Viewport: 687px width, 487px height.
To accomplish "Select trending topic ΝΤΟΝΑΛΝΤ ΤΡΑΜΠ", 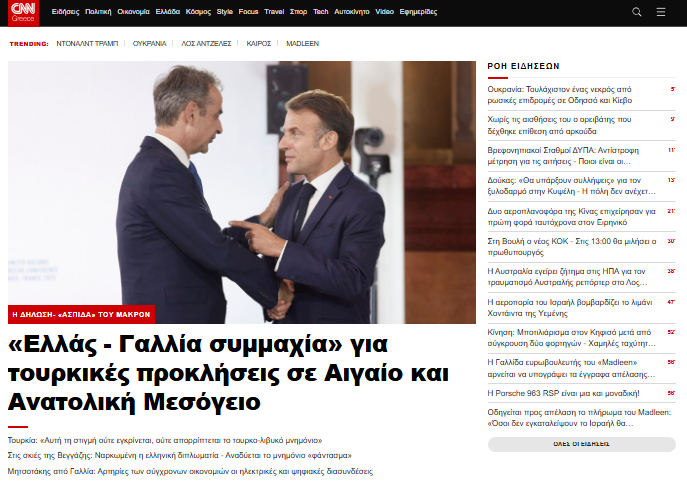I will point(87,43).
